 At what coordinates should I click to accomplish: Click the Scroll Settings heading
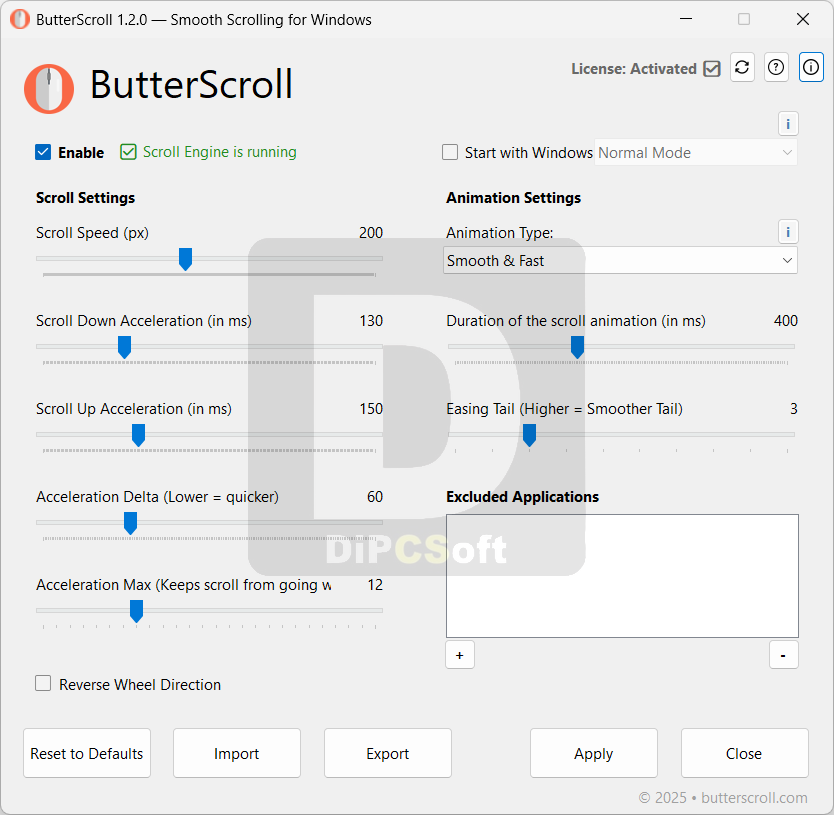click(85, 198)
